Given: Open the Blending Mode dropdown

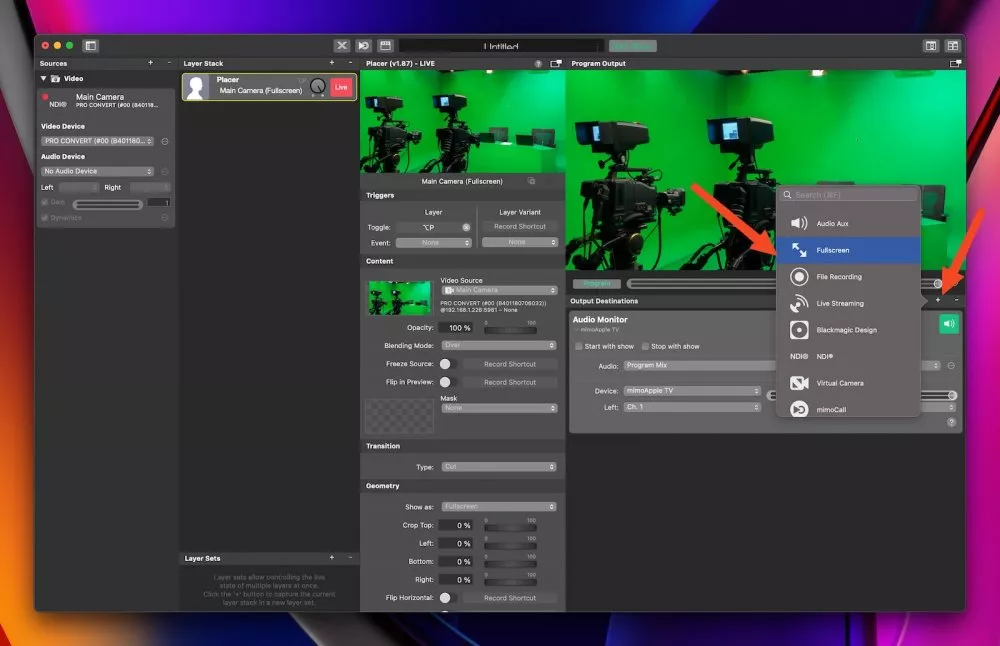Looking at the screenshot, I should [x=499, y=345].
